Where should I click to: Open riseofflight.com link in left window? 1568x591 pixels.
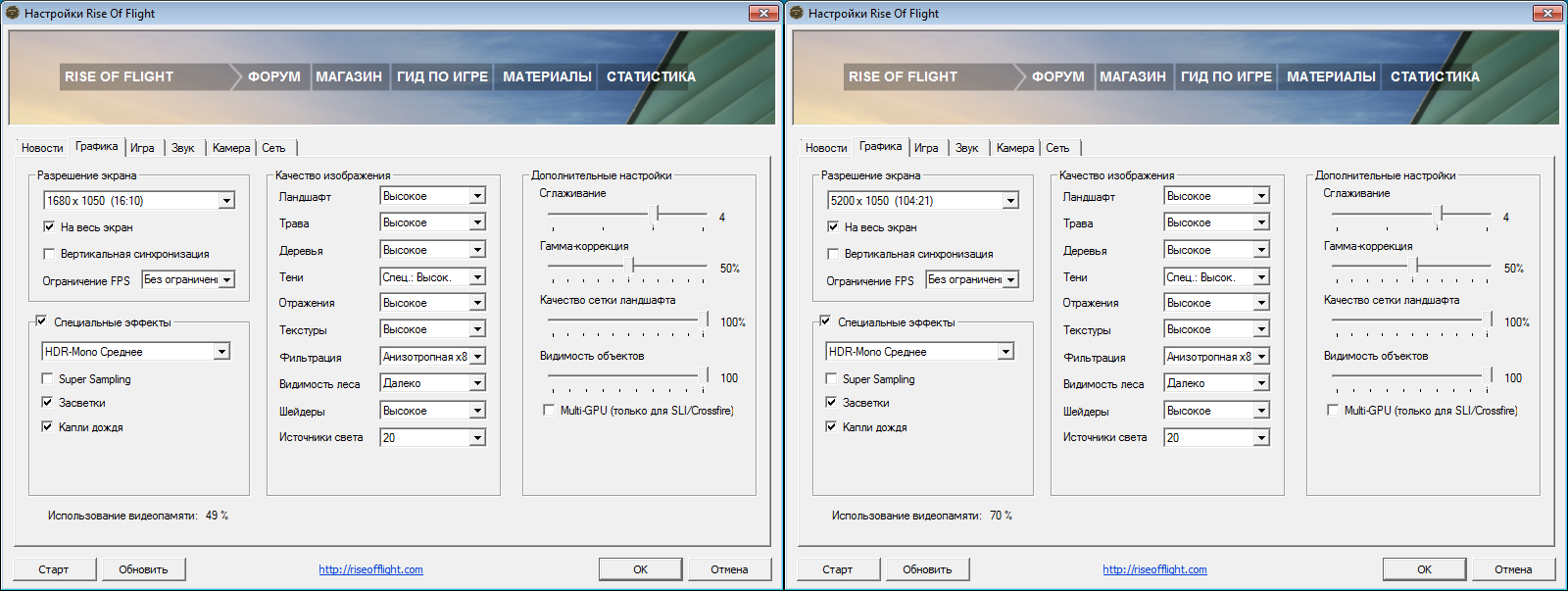370,569
